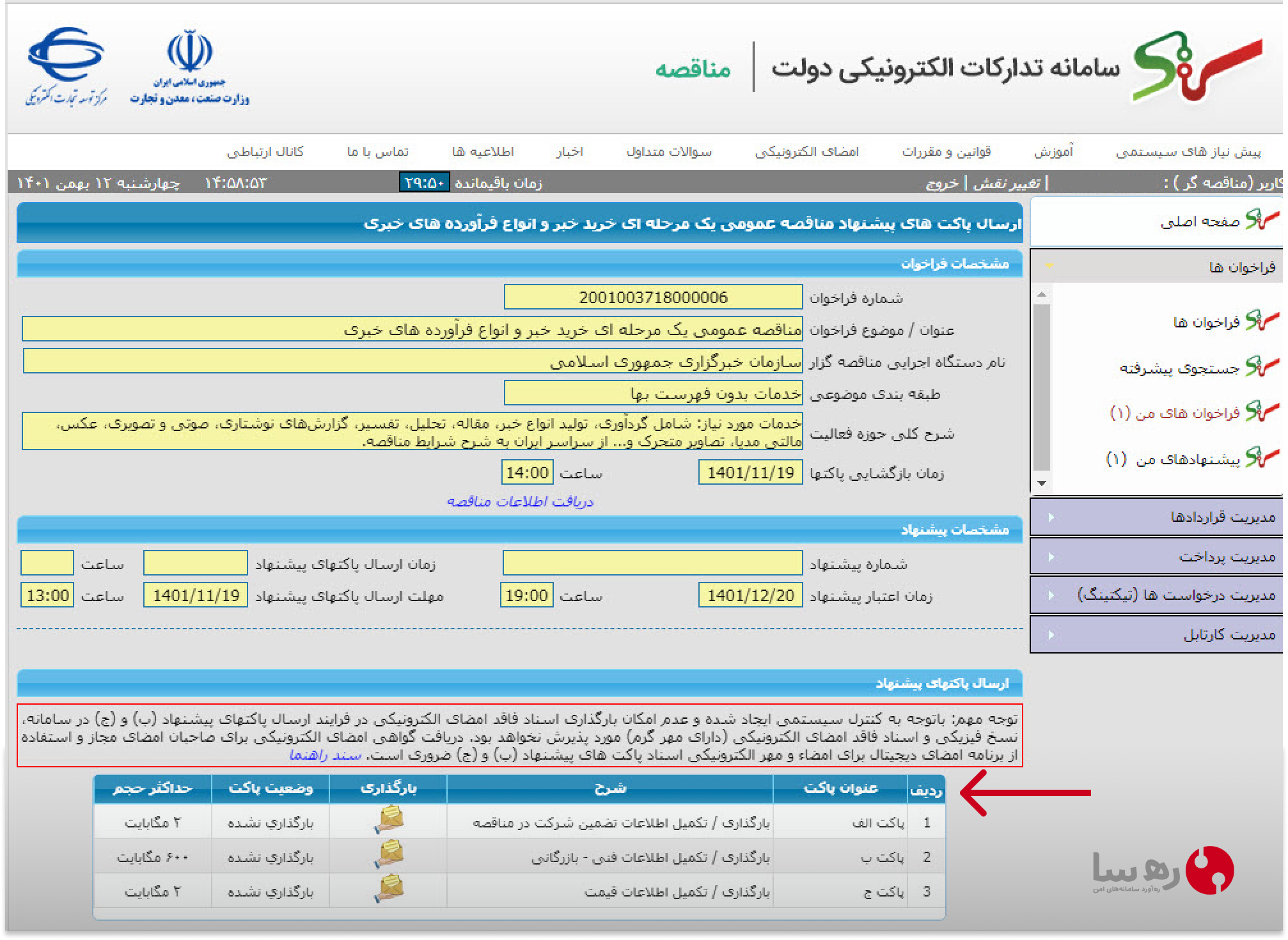Open the اطلاعیه ها menu item
Image resolution: width=1288 pixels, height=940 pixels.
coord(483,152)
